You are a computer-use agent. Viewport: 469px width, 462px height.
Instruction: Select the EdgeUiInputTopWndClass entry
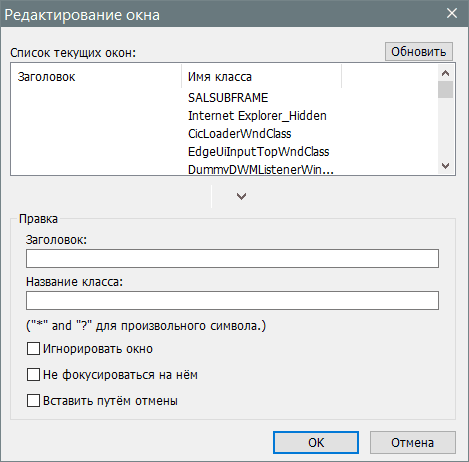225,152
